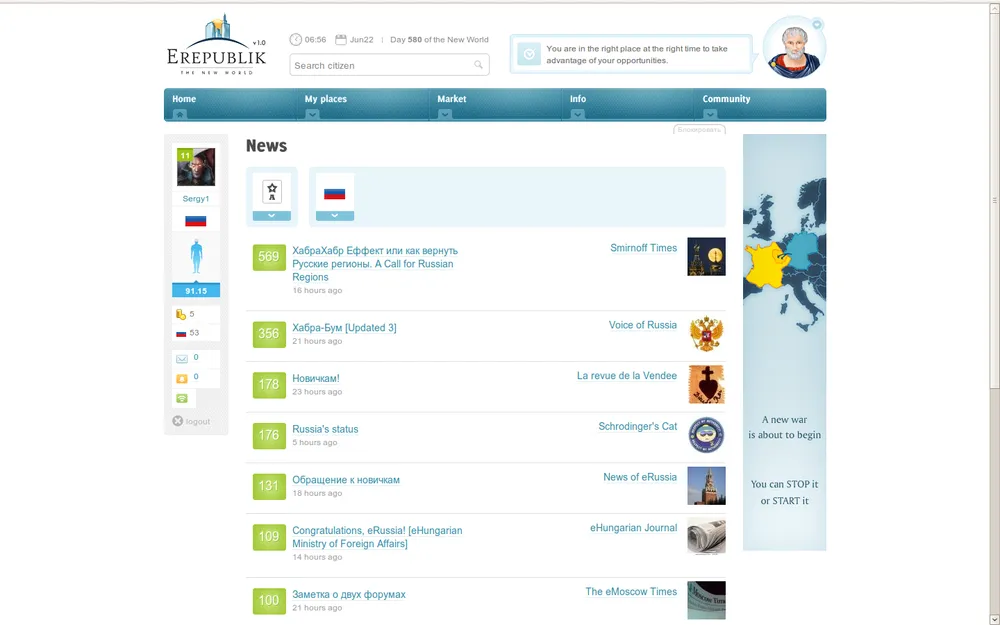Open The eMoscow Times thumbnail
Viewport: 1000px width, 625px height.
tap(706, 600)
